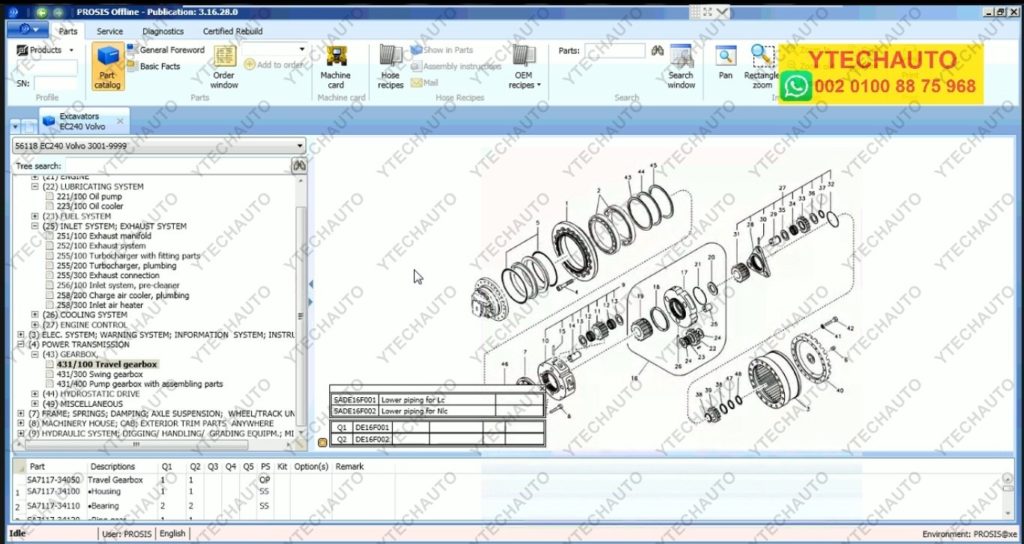
Task: Click the Descriptions column header
Action: 112,466
